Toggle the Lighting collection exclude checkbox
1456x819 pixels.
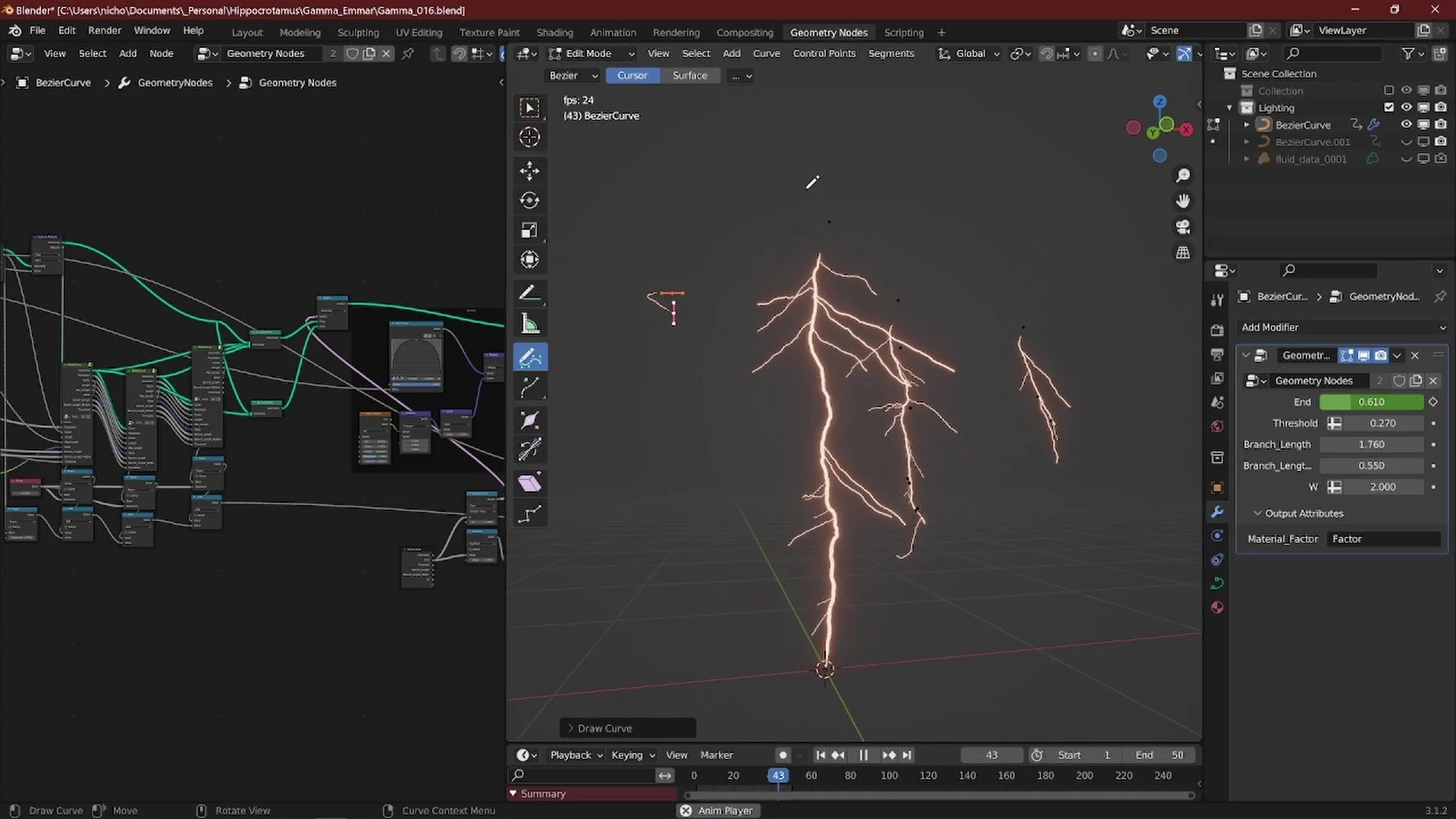pos(1389,108)
